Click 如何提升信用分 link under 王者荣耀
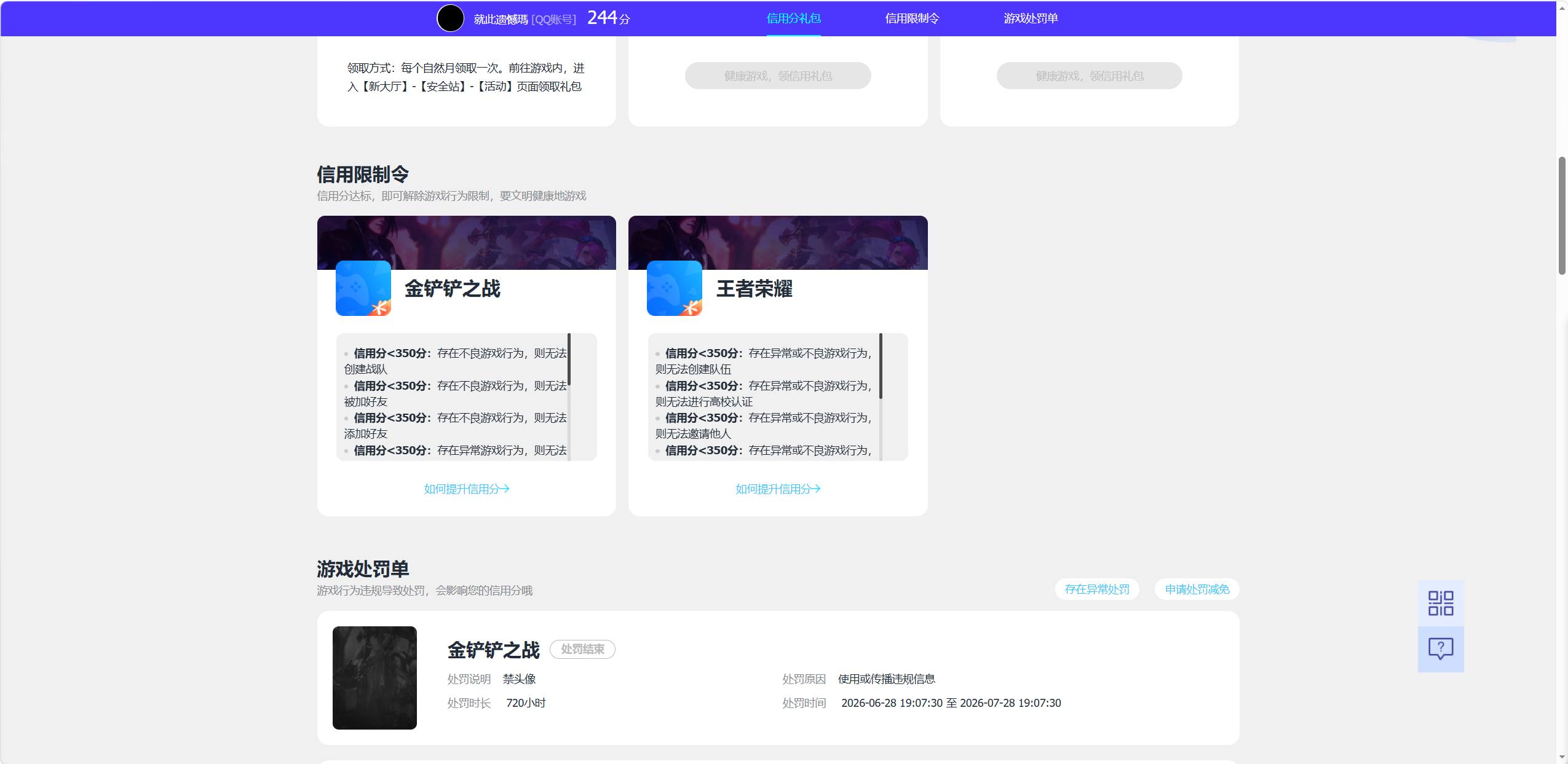 [x=778, y=489]
